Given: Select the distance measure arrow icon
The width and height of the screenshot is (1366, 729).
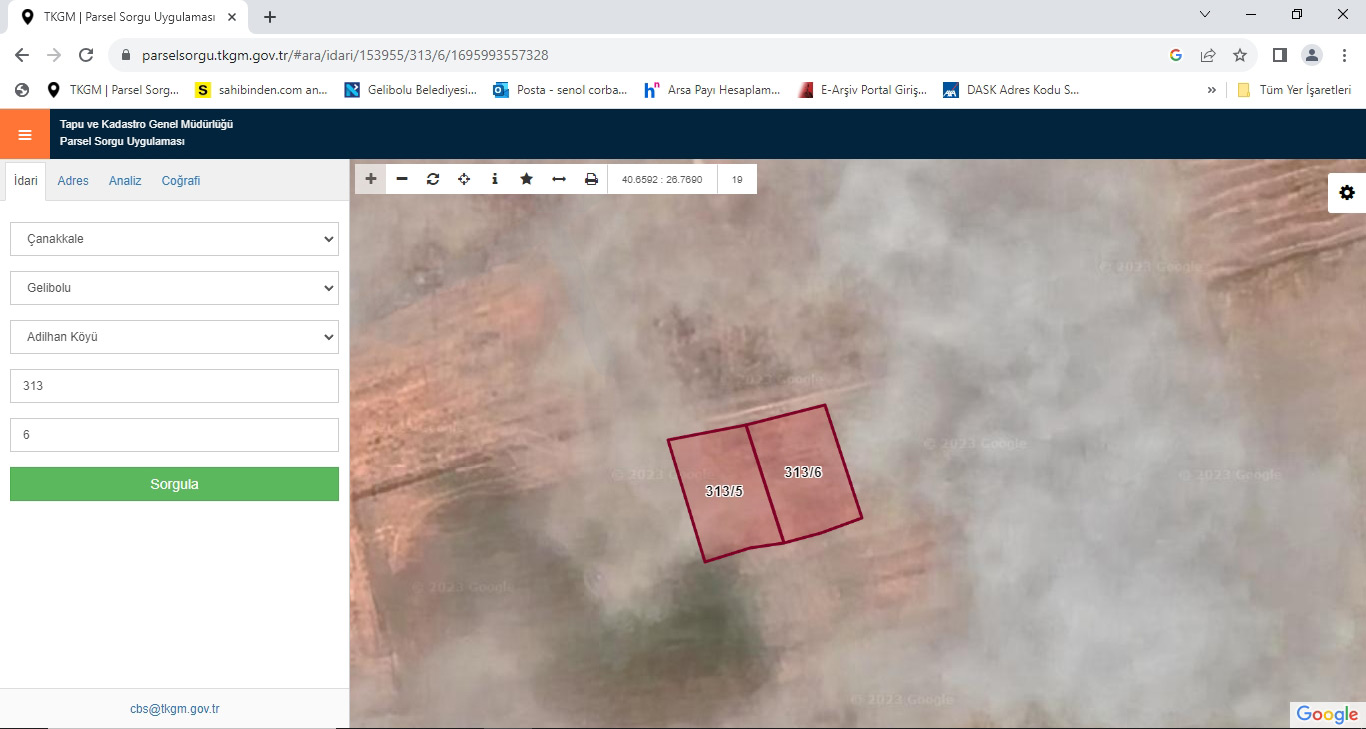Looking at the screenshot, I should click(x=559, y=179).
